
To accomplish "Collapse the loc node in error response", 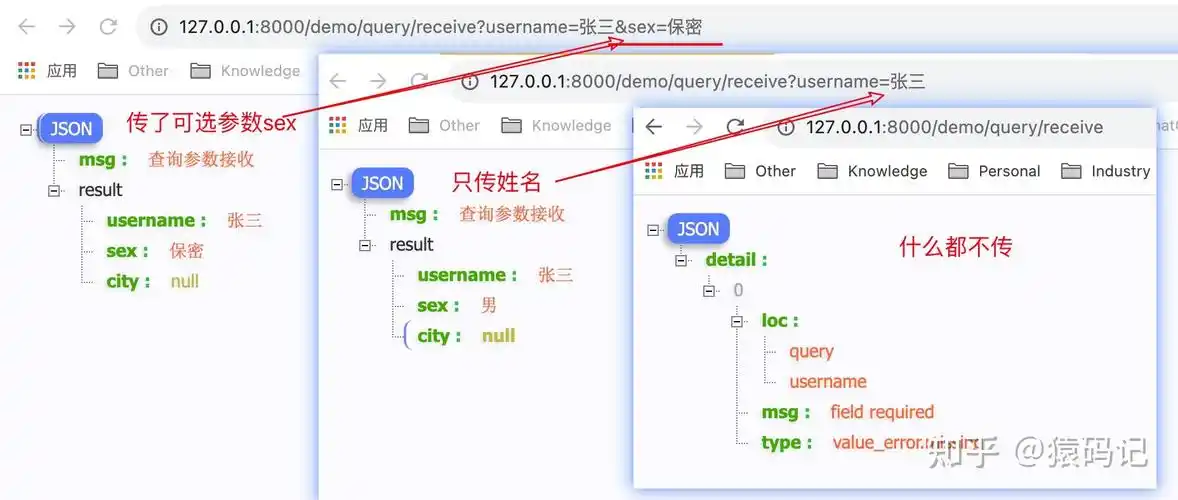I will pos(739,321).
